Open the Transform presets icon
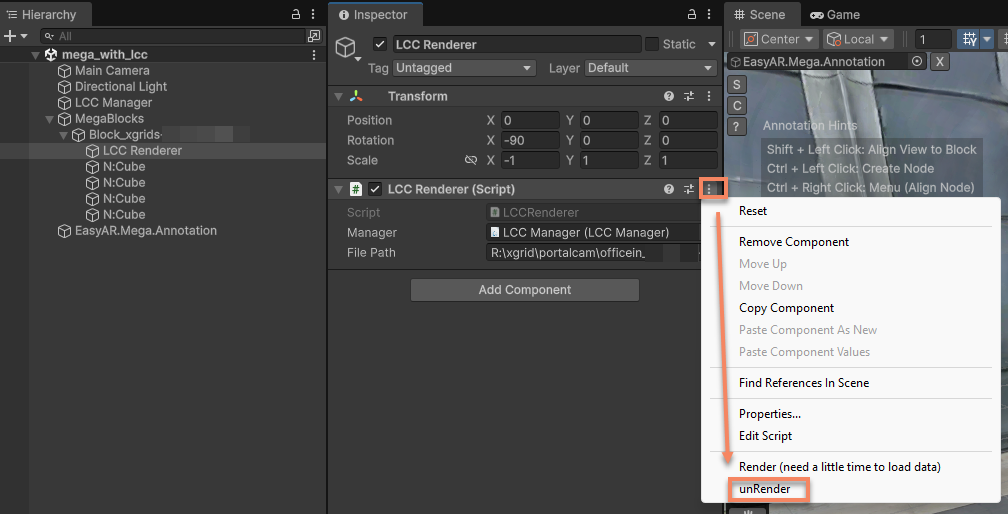The width and height of the screenshot is (1008, 514). pyautogui.click(x=689, y=96)
